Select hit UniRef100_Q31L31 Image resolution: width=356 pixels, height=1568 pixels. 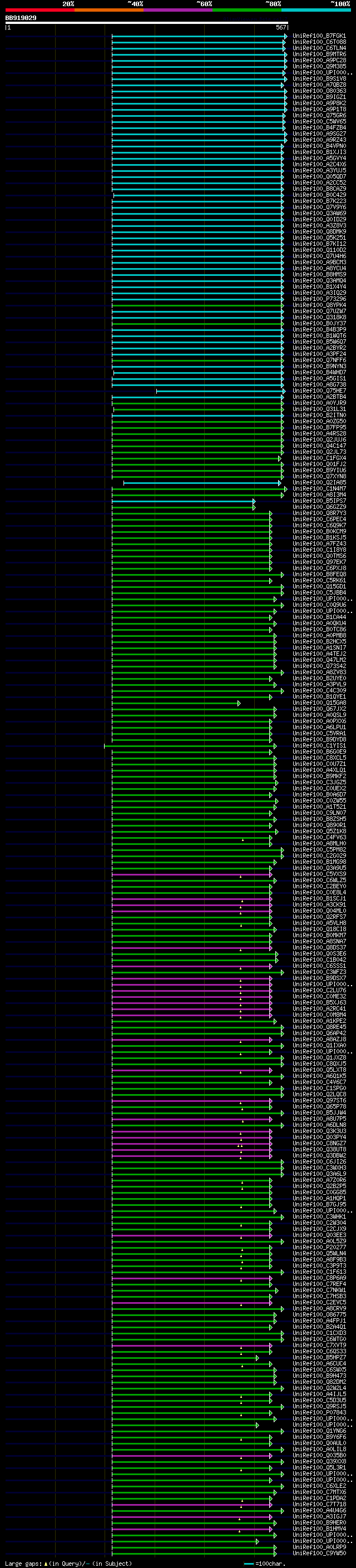pos(319,409)
